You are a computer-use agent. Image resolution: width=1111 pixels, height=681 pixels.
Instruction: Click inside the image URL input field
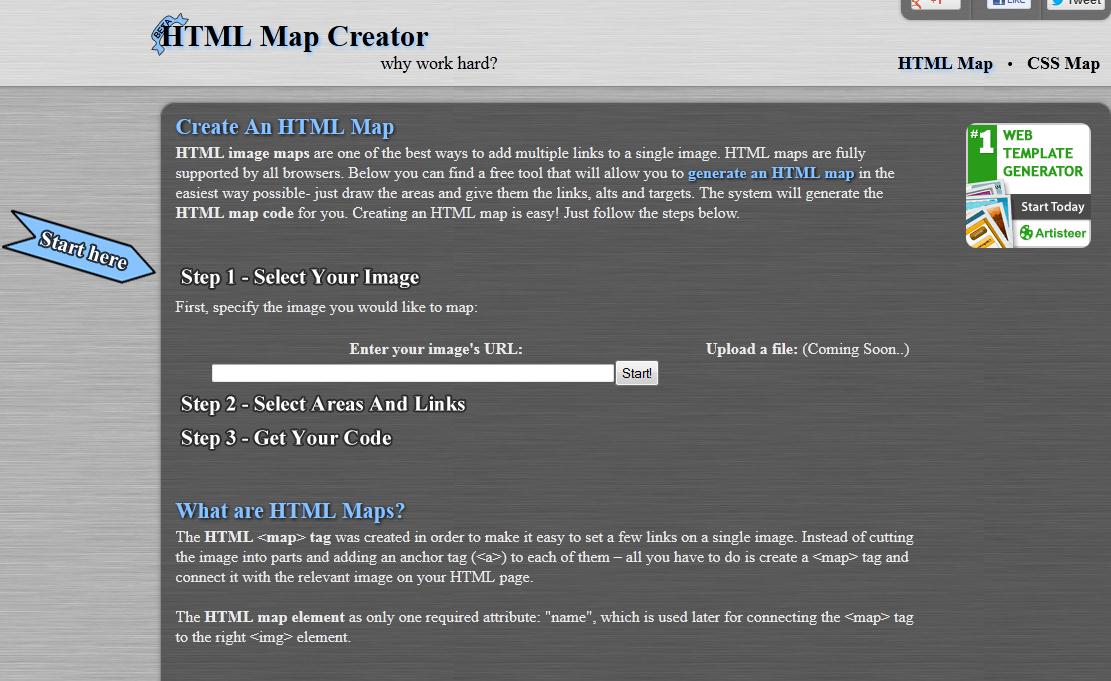pos(410,372)
